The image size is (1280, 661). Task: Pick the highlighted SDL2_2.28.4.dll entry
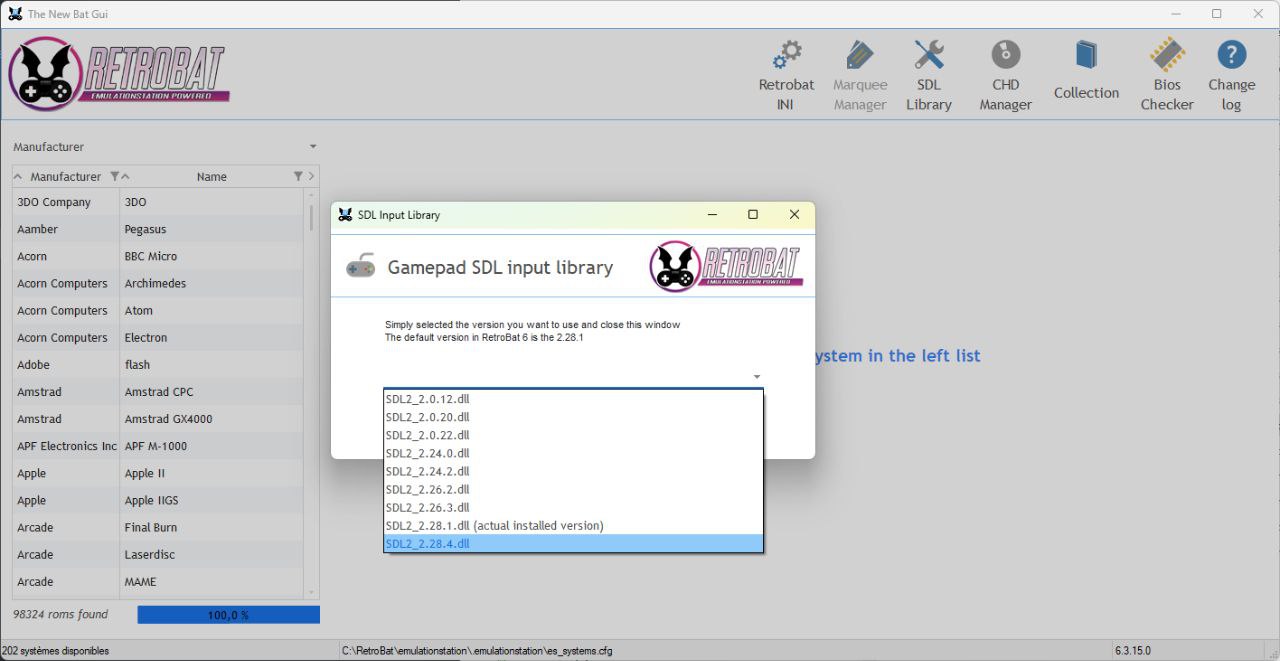point(573,543)
